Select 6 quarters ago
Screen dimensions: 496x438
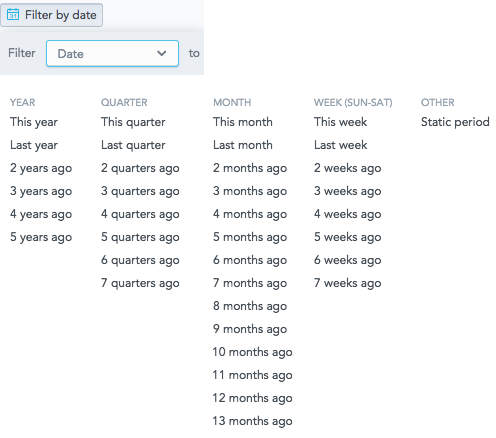[140, 260]
